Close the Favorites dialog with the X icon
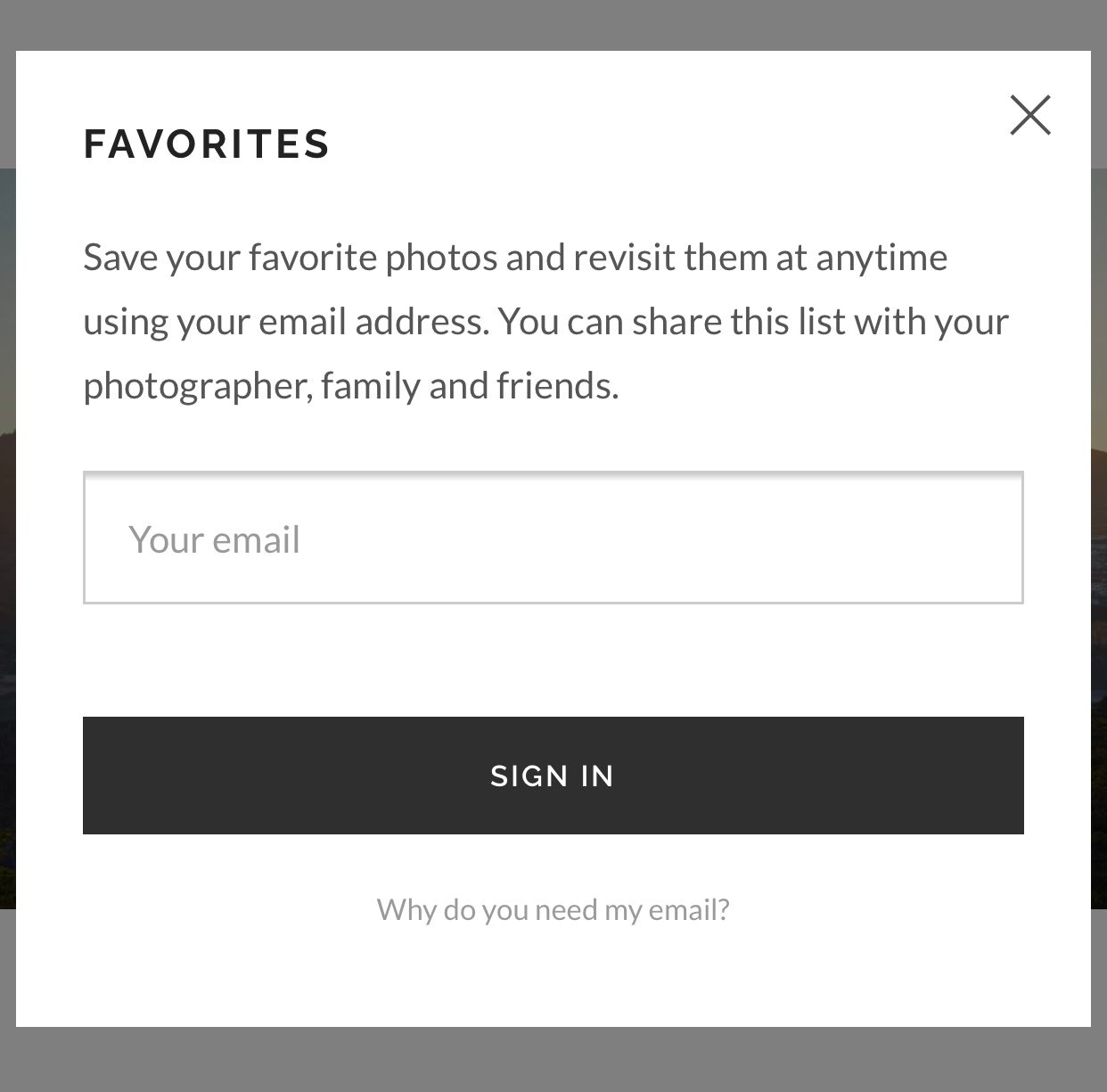The width and height of the screenshot is (1107, 1092). [x=1030, y=115]
